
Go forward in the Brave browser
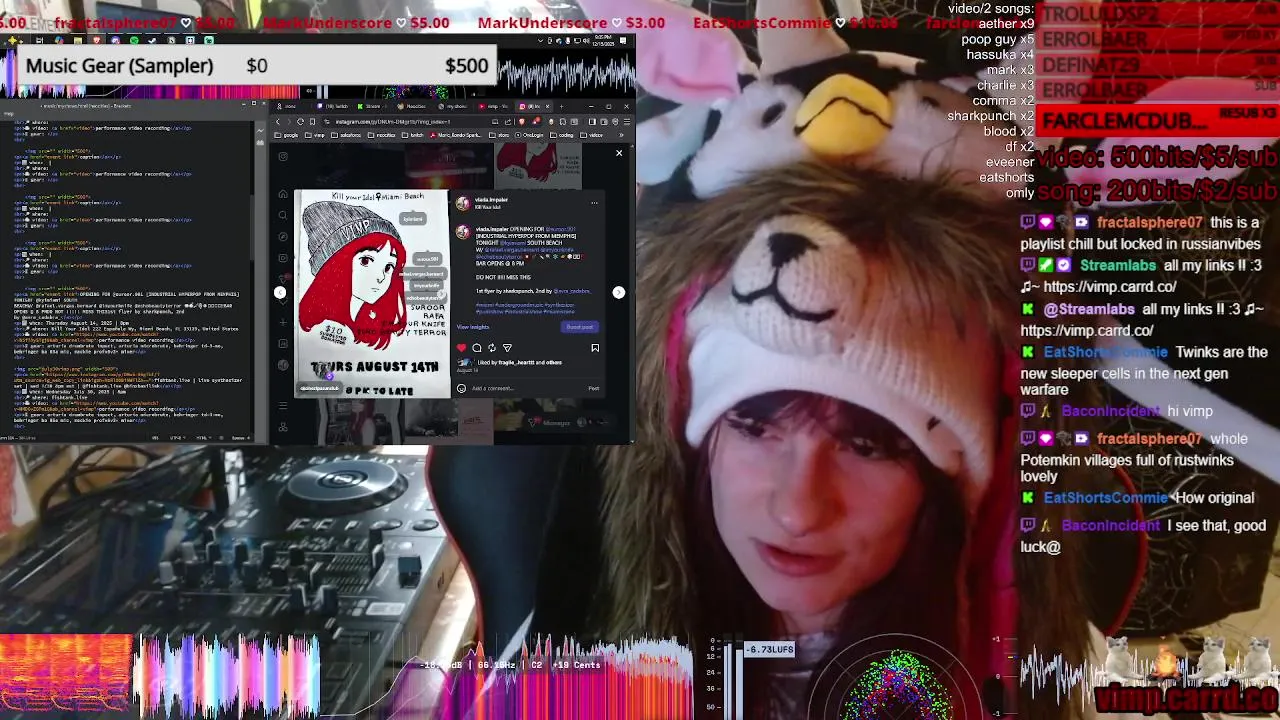pos(289,122)
